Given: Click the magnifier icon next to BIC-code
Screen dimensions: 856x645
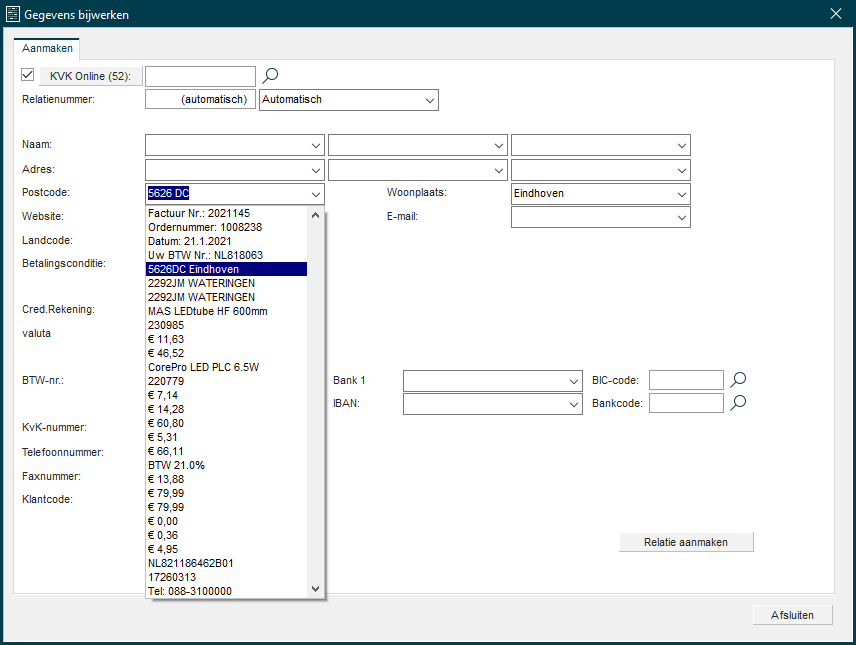Looking at the screenshot, I should [x=738, y=380].
